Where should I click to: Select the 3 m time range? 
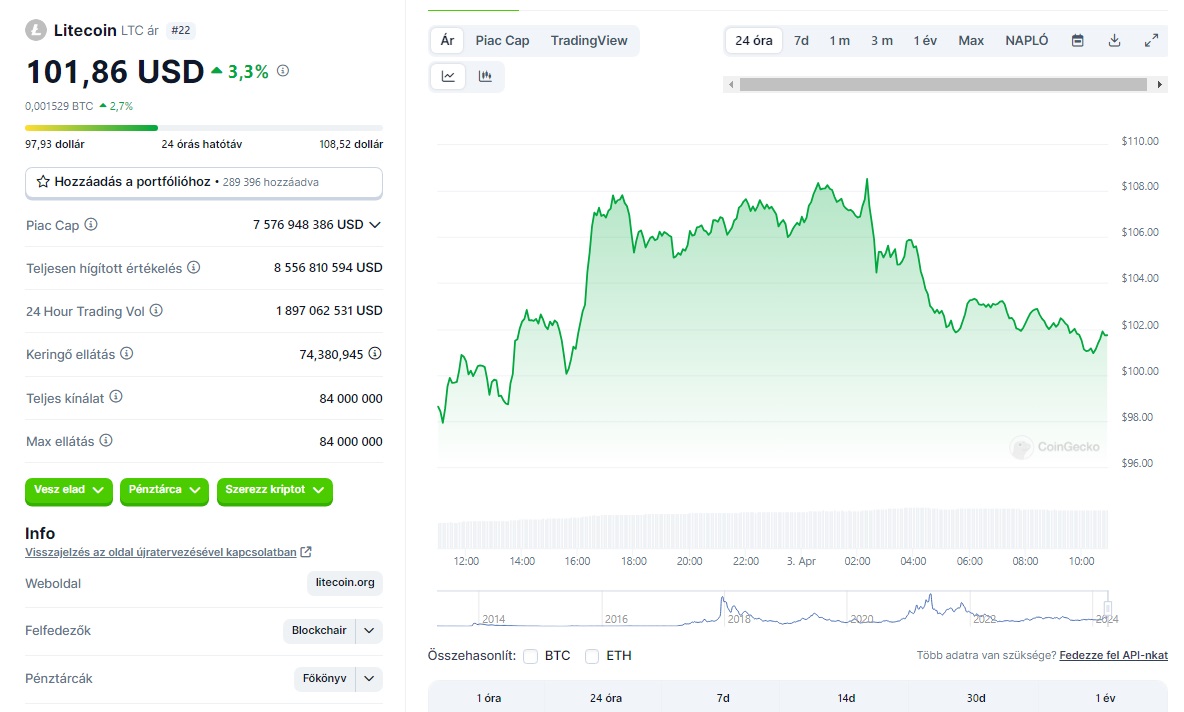882,41
